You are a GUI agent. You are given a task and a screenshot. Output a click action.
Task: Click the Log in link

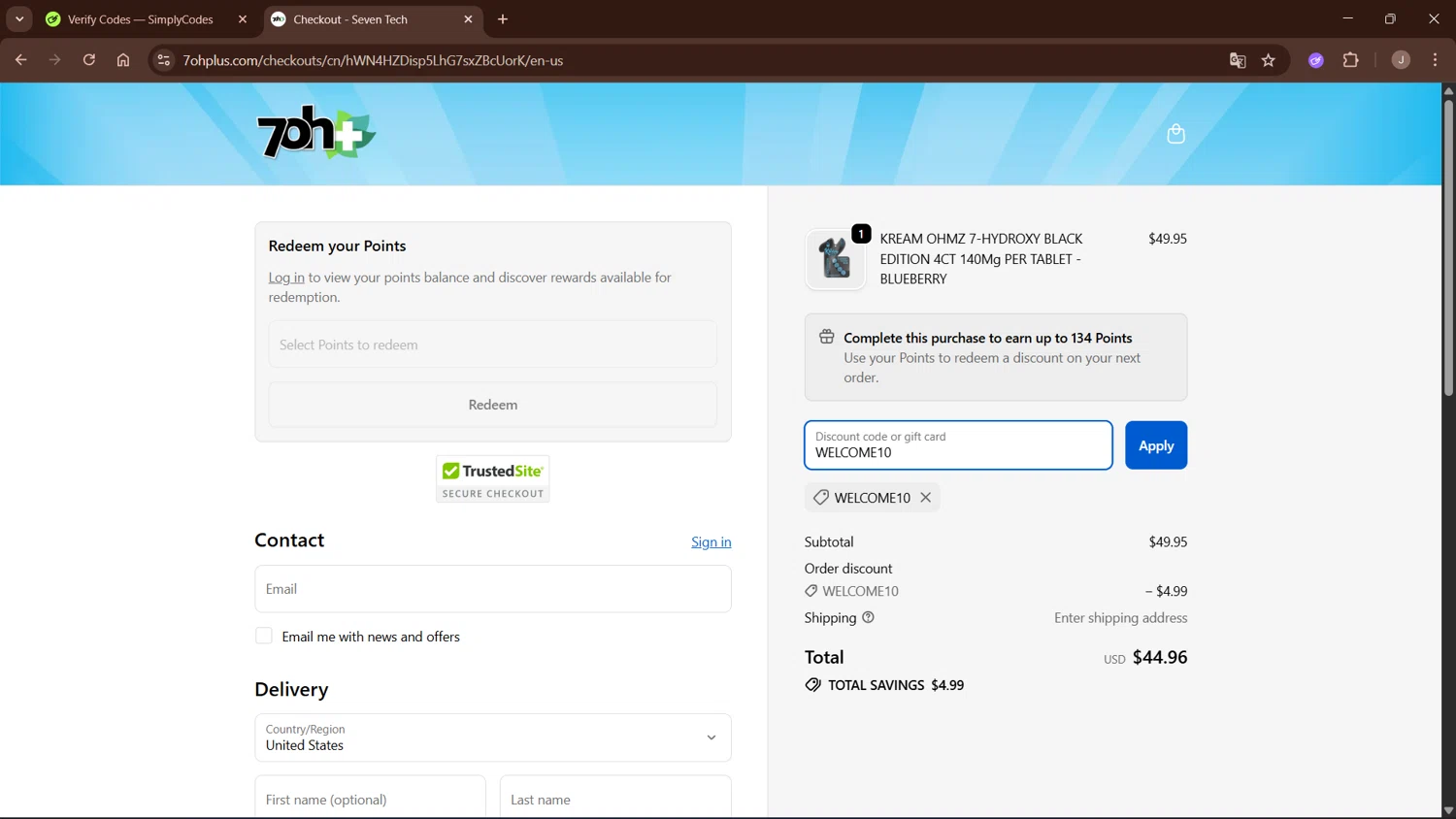coord(286,278)
